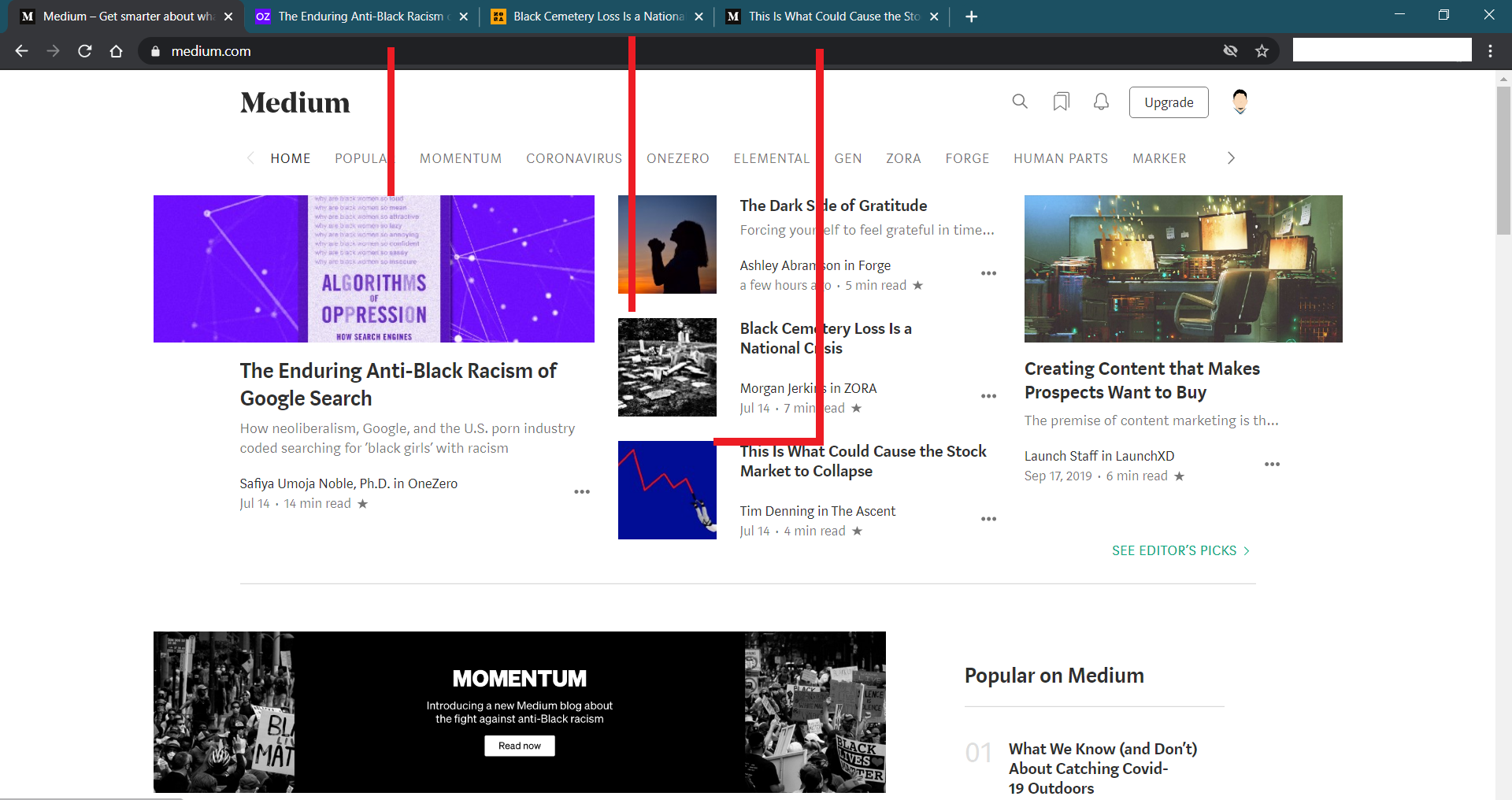This screenshot has height=800, width=1512.
Task: Select the GEN topic
Action: (848, 158)
